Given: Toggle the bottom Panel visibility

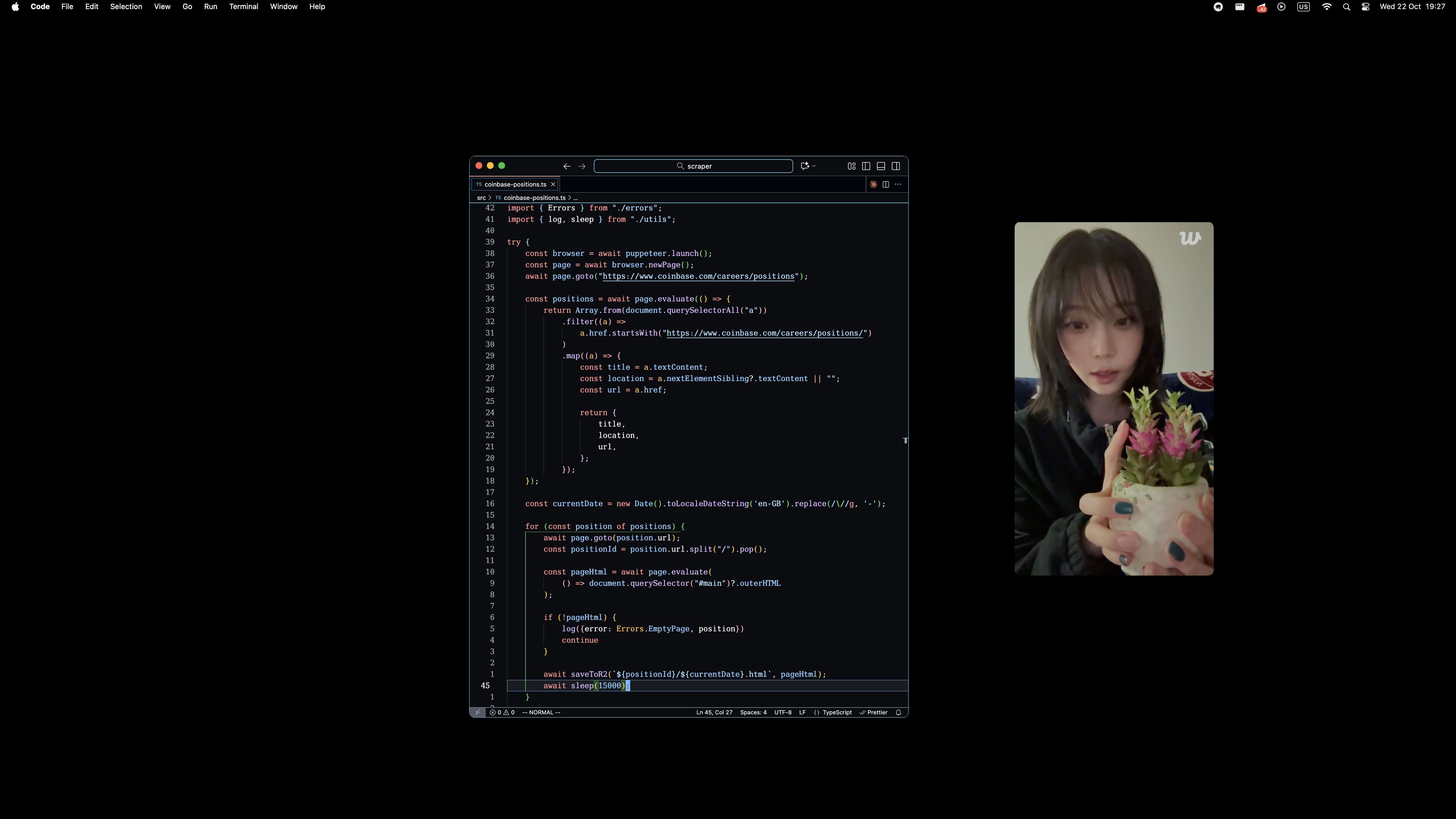Looking at the screenshot, I should pos(881,166).
